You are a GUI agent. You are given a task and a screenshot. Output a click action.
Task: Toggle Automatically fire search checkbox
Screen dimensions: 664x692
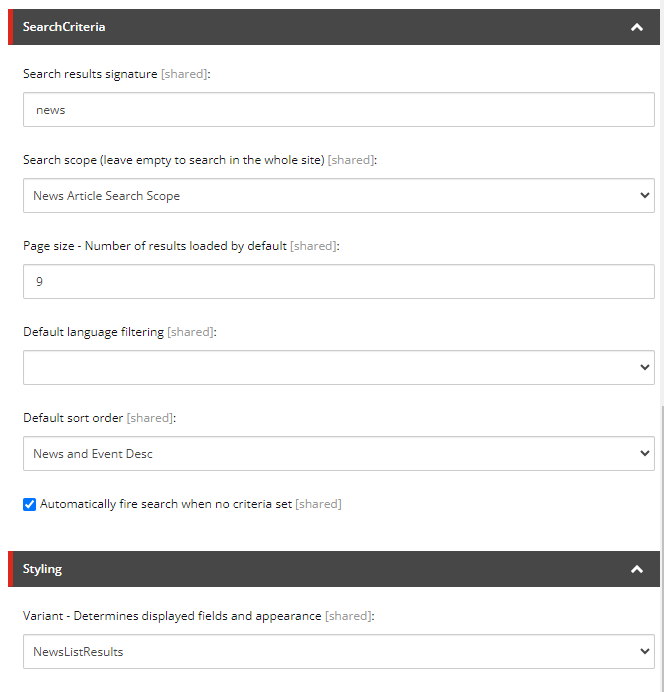(30, 504)
